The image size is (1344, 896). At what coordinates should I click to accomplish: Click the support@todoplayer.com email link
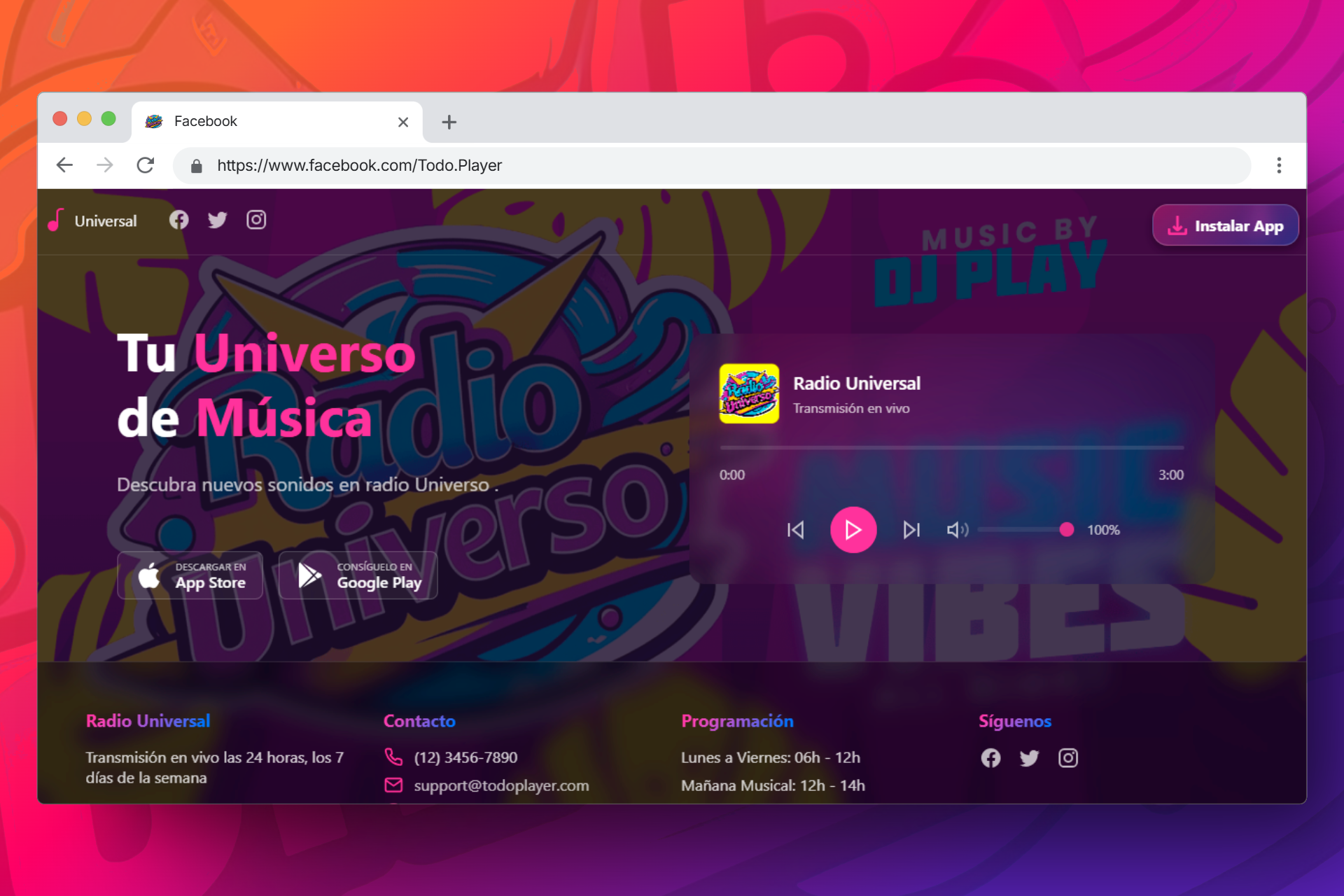click(501, 785)
